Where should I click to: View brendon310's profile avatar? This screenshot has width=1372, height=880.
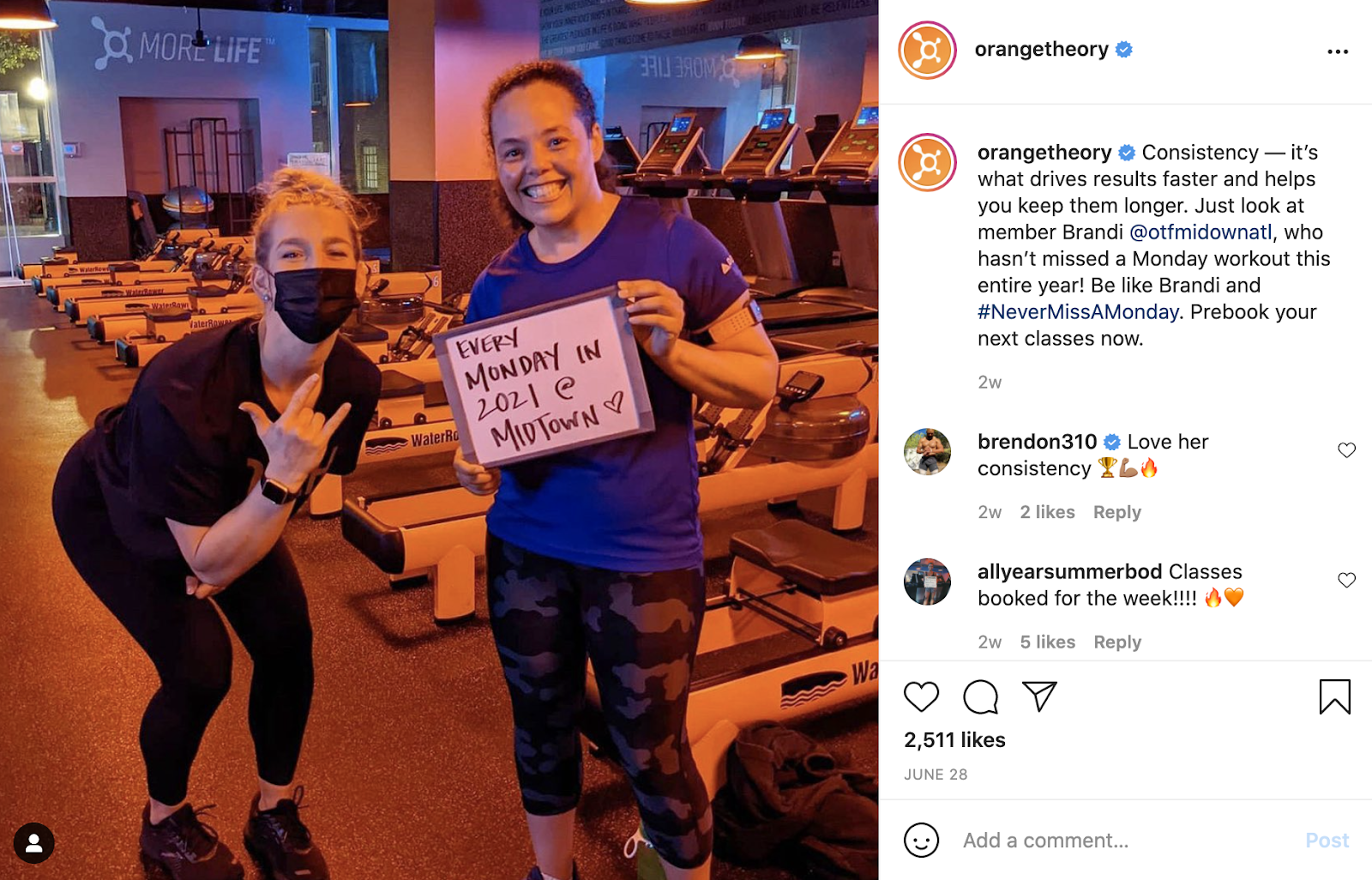tap(927, 451)
